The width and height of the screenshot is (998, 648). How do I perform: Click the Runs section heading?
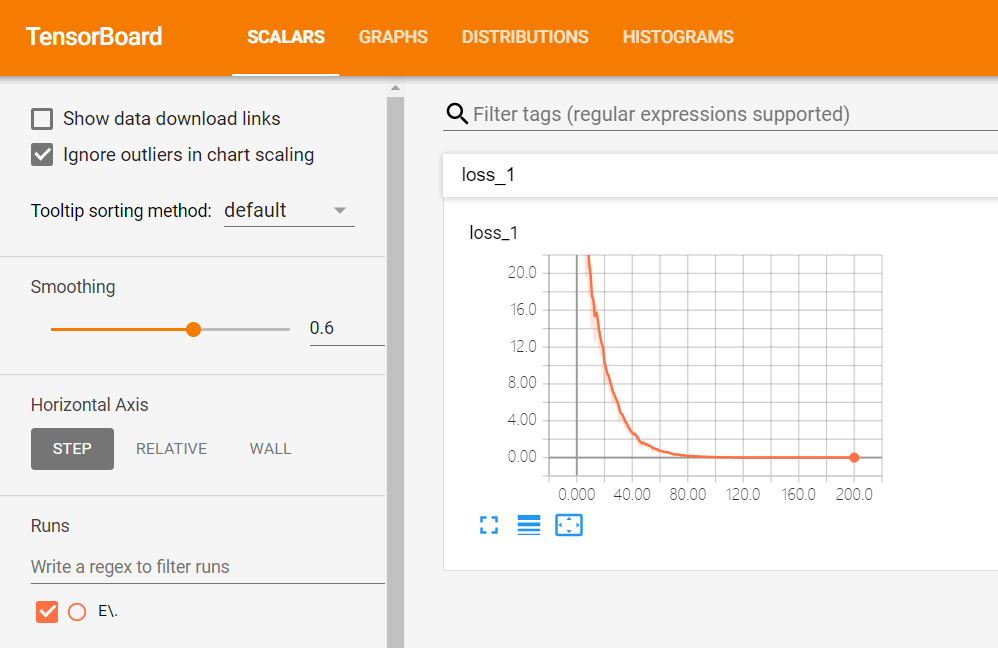point(50,526)
